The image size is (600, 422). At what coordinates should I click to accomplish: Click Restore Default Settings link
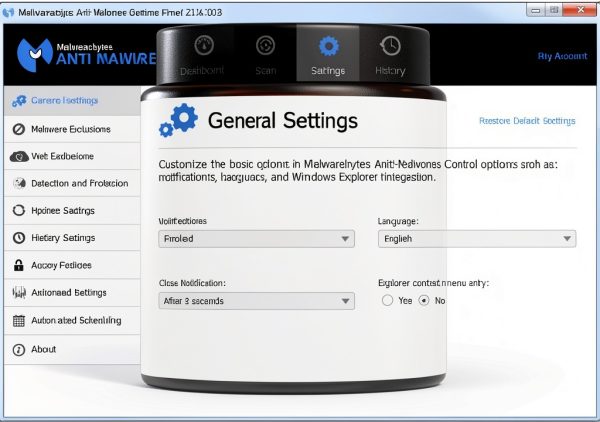(x=527, y=121)
